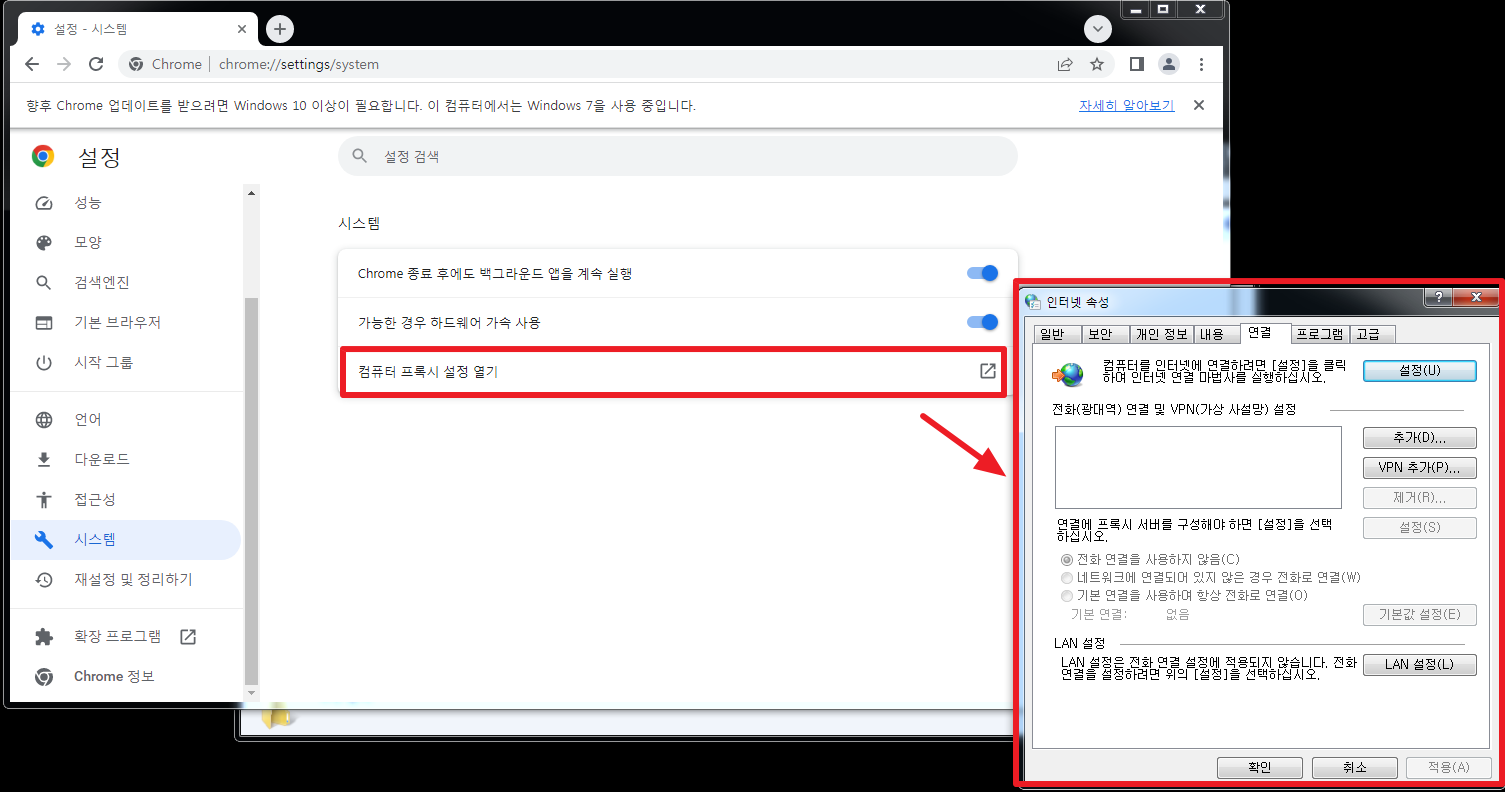
Task: Switch to 프로그램 tab
Action: [x=1320, y=334]
